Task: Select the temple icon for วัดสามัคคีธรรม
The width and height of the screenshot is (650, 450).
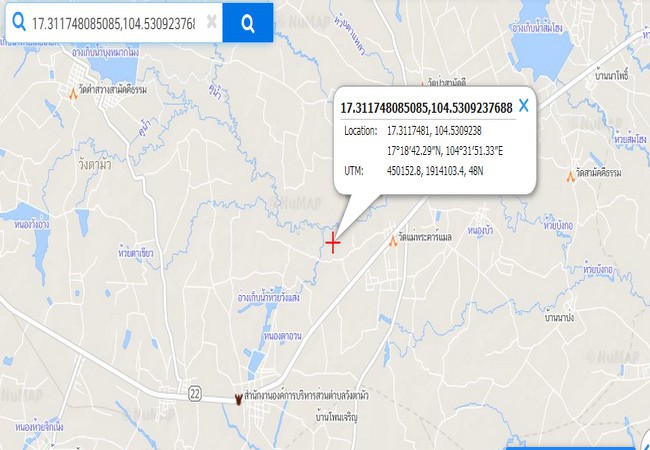Action: pos(570,177)
